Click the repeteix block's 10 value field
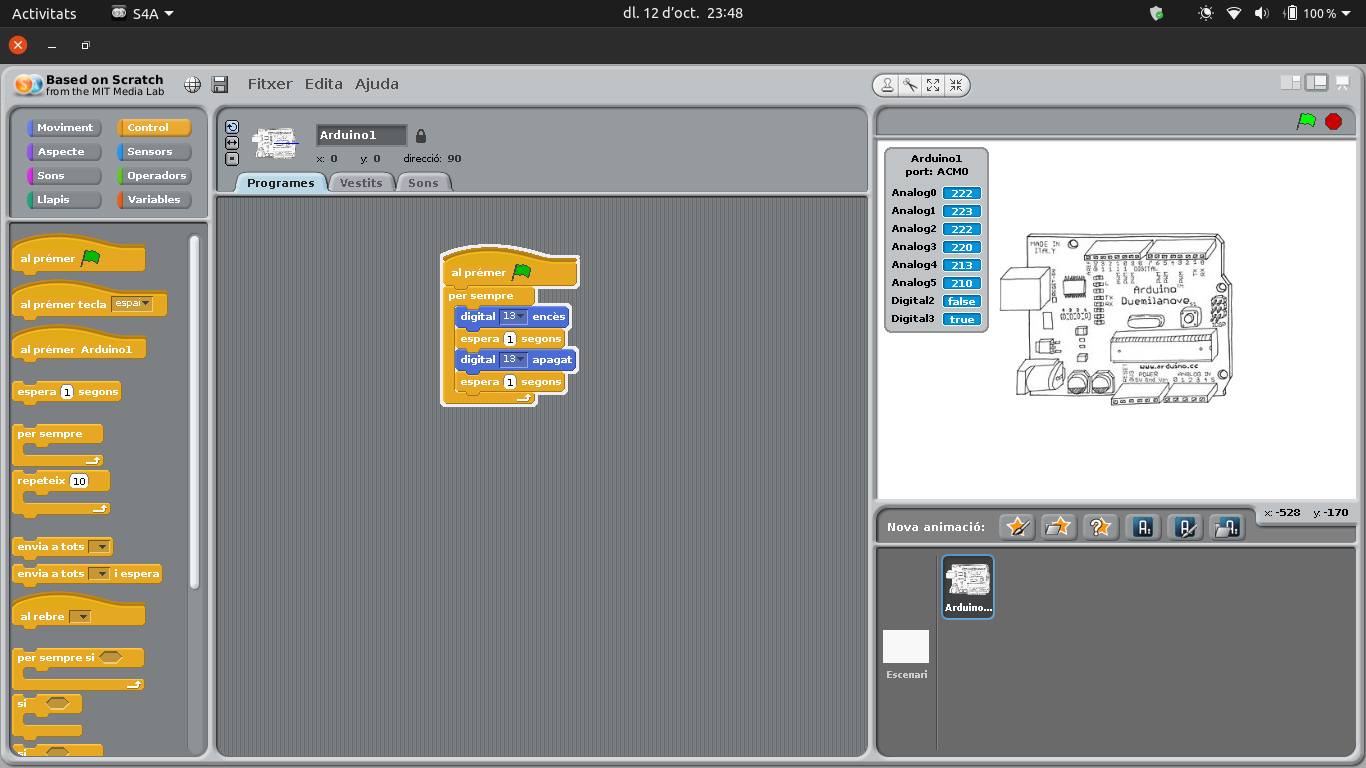The image size is (1366, 768). click(79, 481)
